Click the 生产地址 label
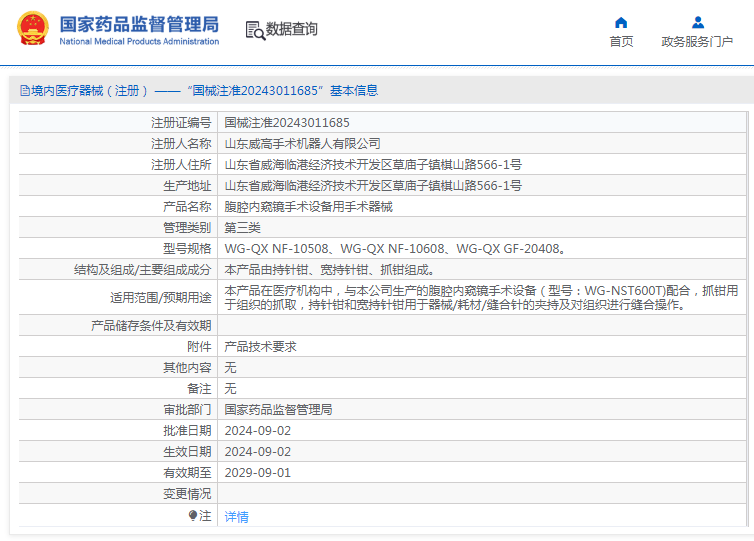 [x=187, y=186]
